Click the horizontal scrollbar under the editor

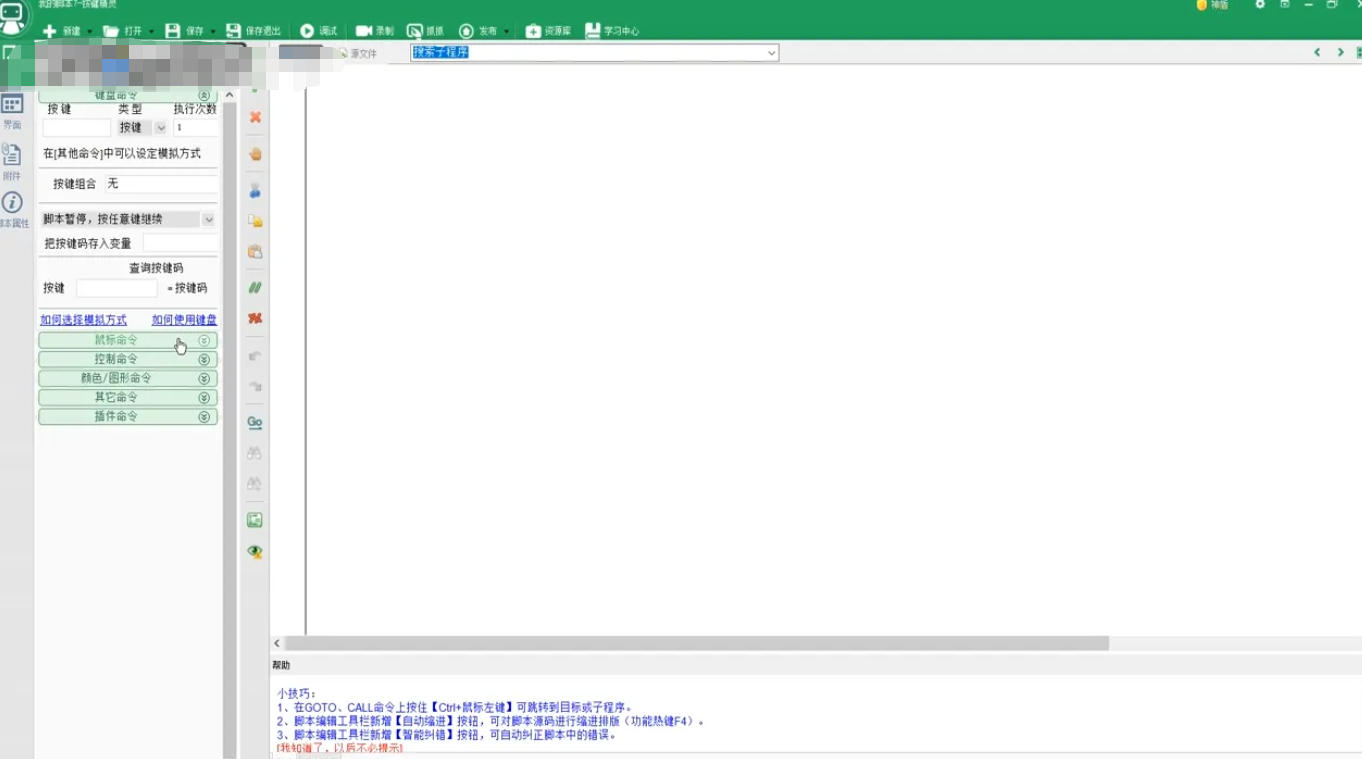tap(696, 643)
